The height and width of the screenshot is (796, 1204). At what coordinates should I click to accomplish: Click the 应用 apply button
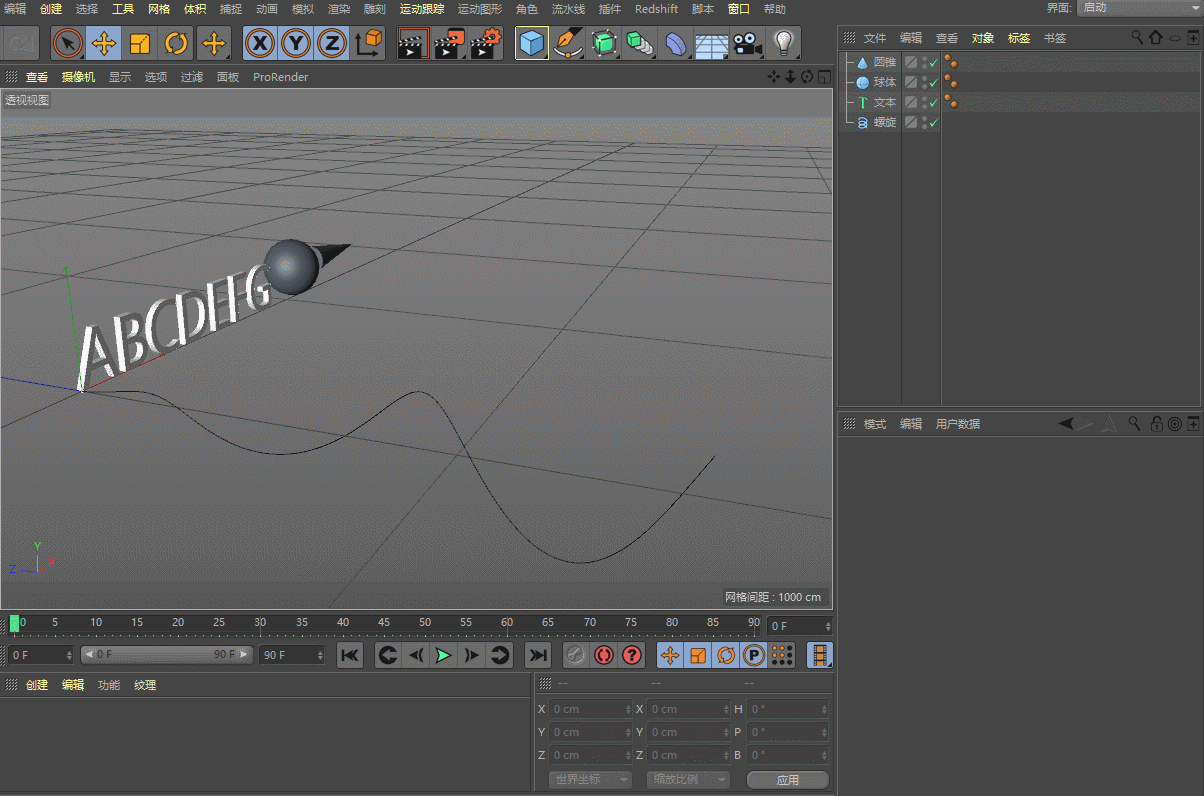pos(787,779)
